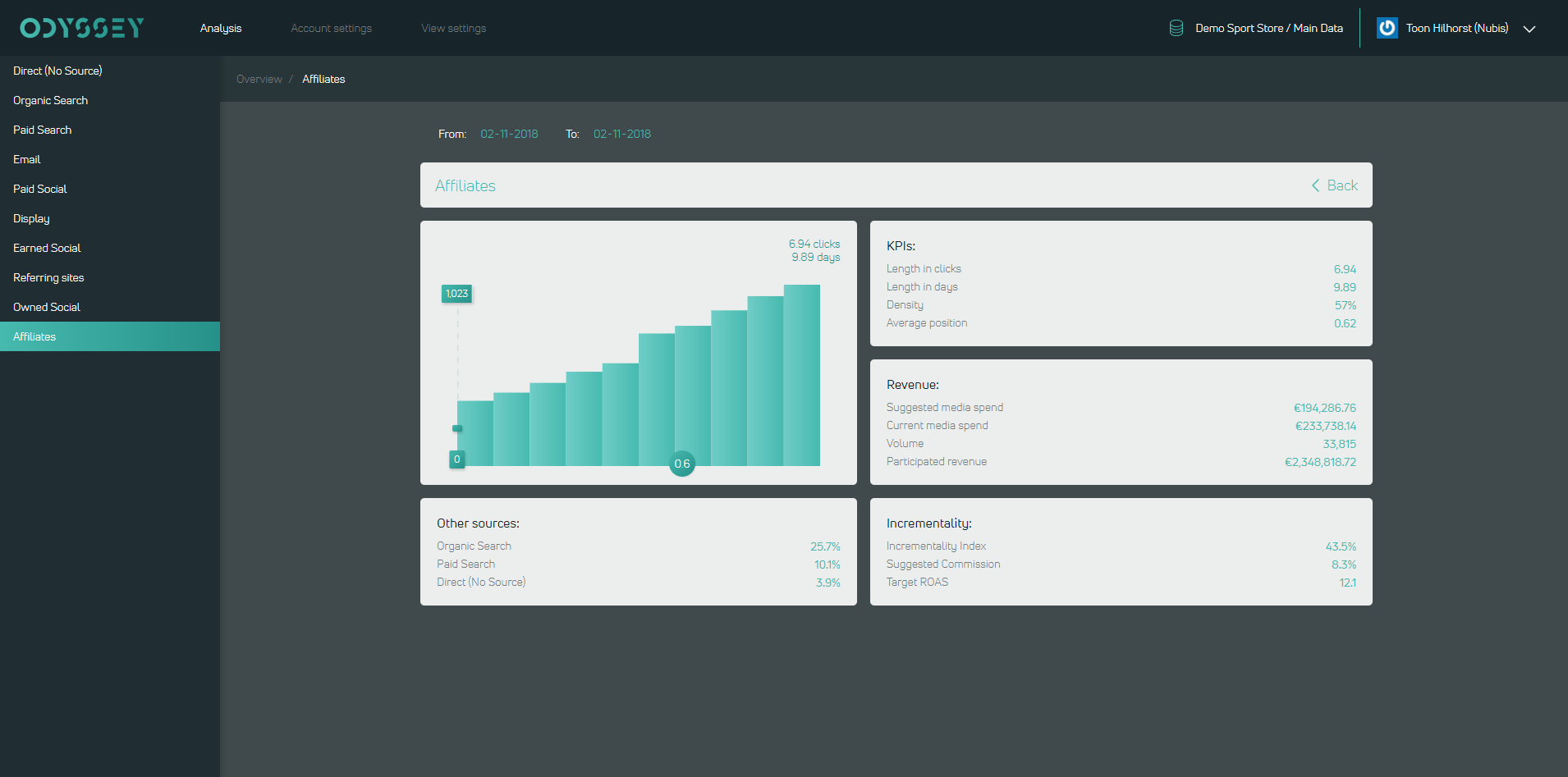Click the Back chevron arrow icon
1568x777 pixels.
click(x=1315, y=185)
